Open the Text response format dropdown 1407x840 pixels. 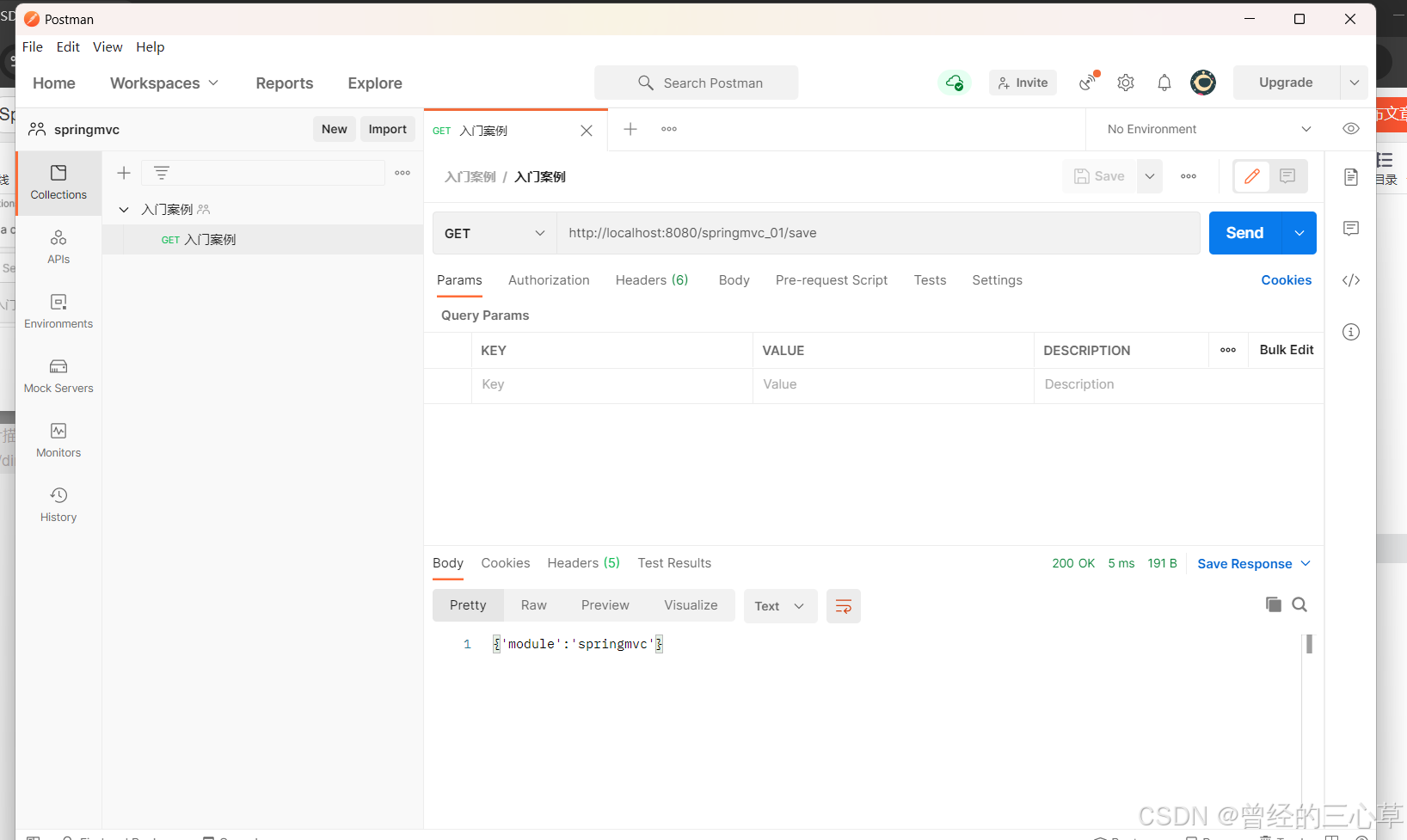click(x=780, y=606)
